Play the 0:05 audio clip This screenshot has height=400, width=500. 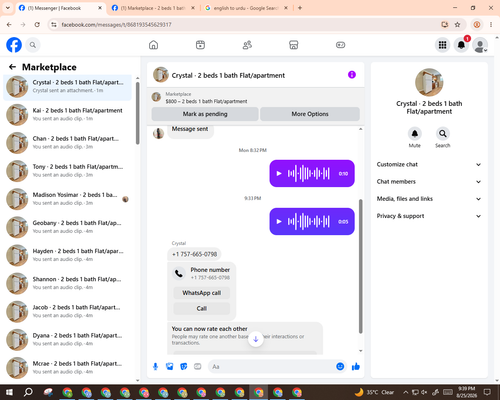coord(279,222)
